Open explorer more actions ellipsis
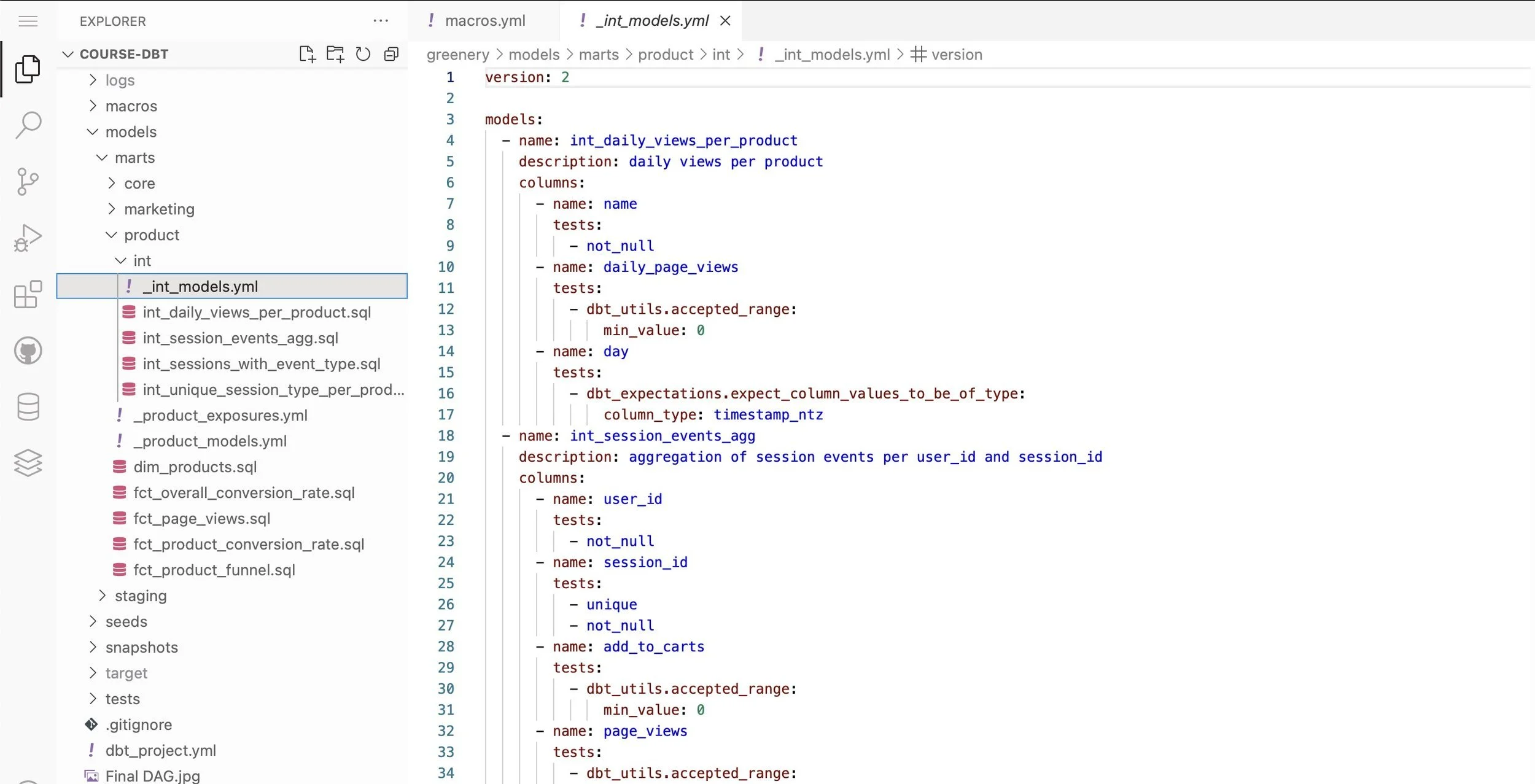This screenshot has width=1535, height=784. point(381,21)
